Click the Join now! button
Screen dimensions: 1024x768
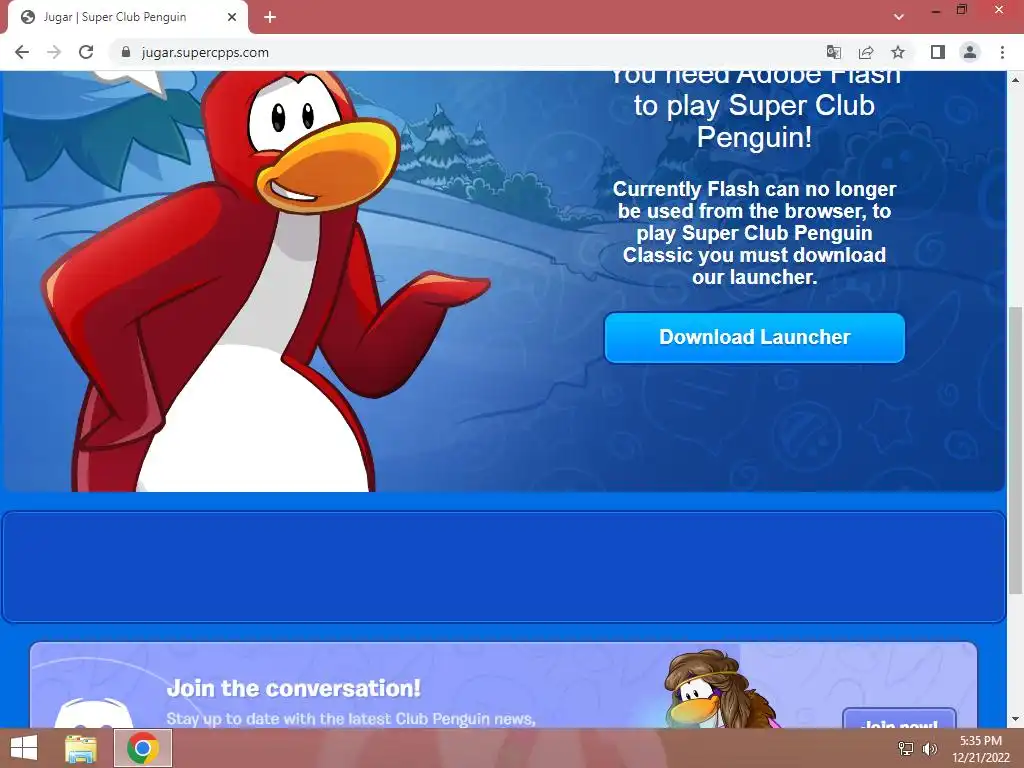pos(899,718)
